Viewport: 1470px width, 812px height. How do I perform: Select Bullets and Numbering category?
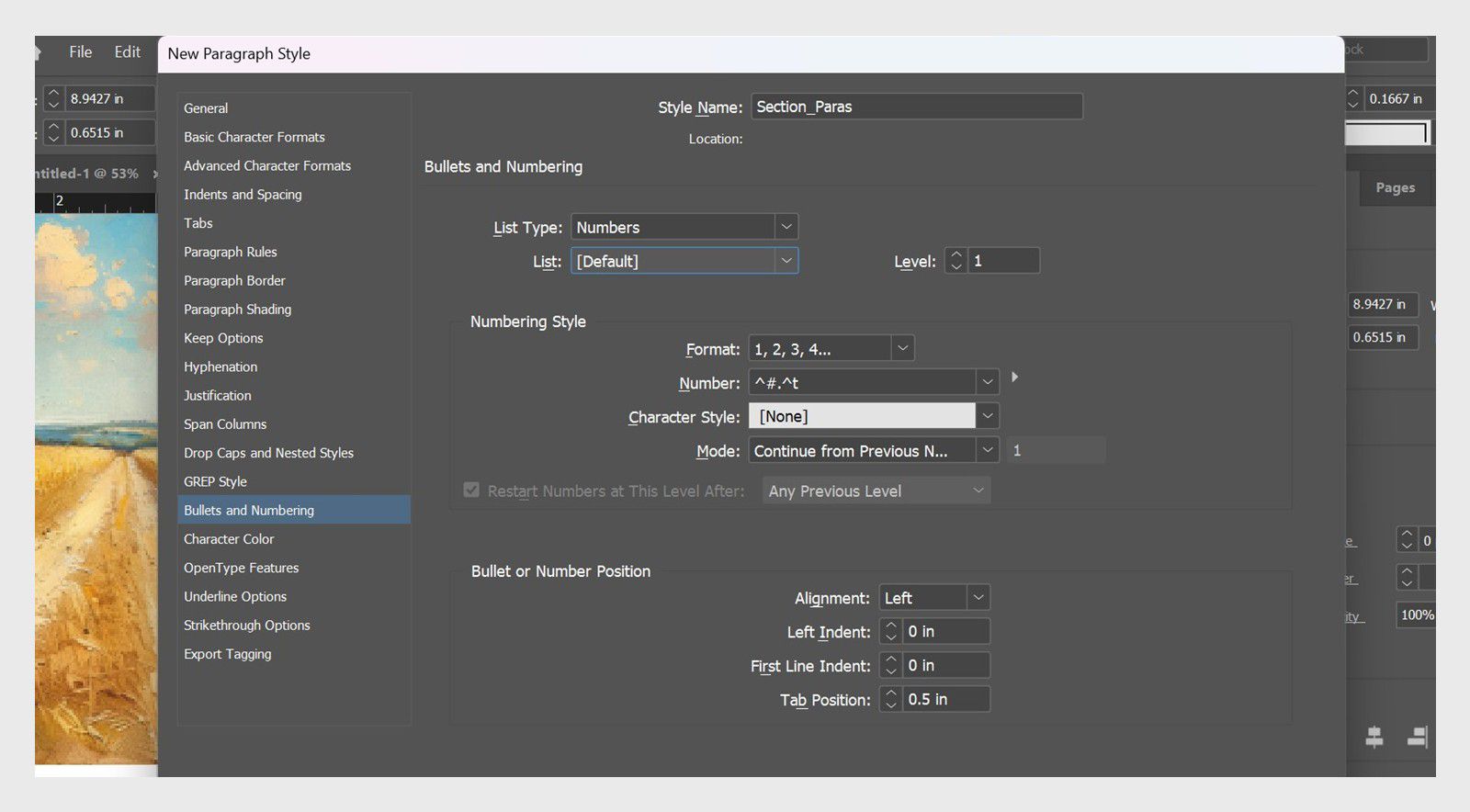[293, 510]
